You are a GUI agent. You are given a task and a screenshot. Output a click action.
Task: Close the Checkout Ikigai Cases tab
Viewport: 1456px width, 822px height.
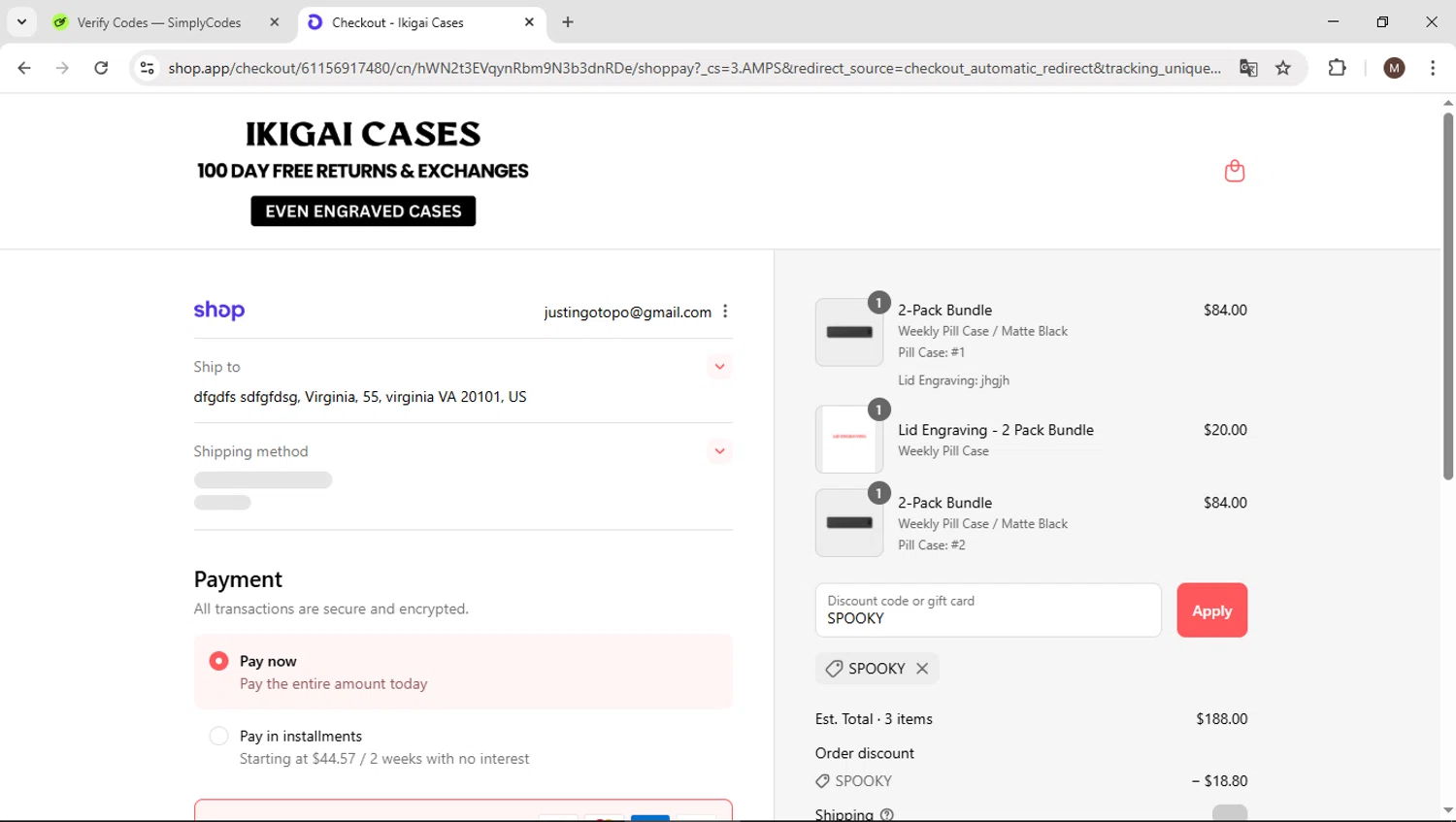[x=529, y=22]
